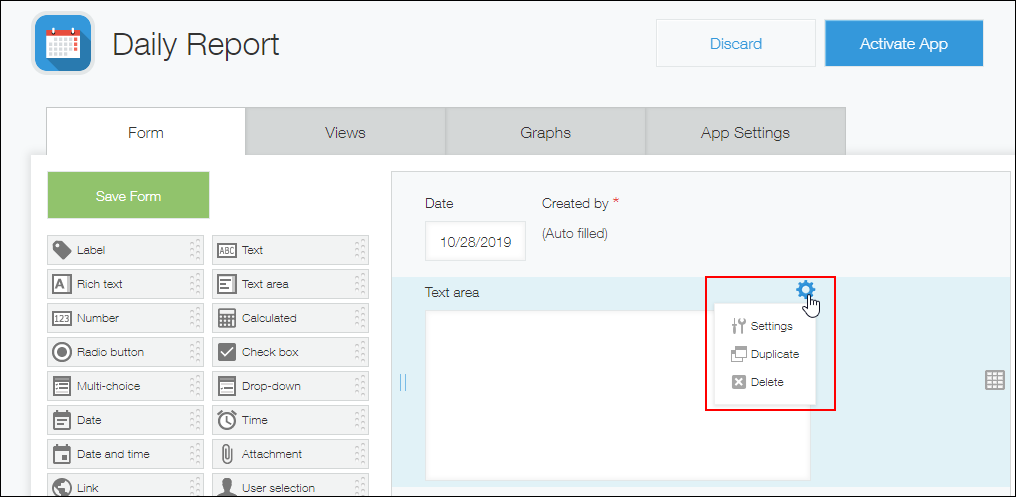Select the Multi-choice field
The width and height of the screenshot is (1016, 497).
click(x=125, y=386)
